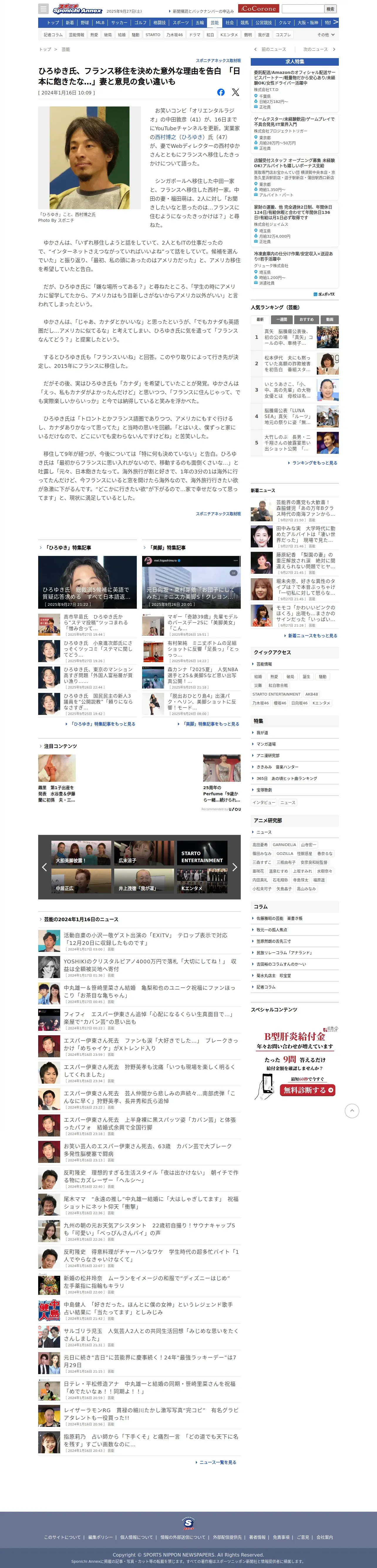The height and width of the screenshot is (1568, 377).
Task: Open the 大胆美脚披露！carousel card
Action: pyautogui.click(x=81, y=853)
